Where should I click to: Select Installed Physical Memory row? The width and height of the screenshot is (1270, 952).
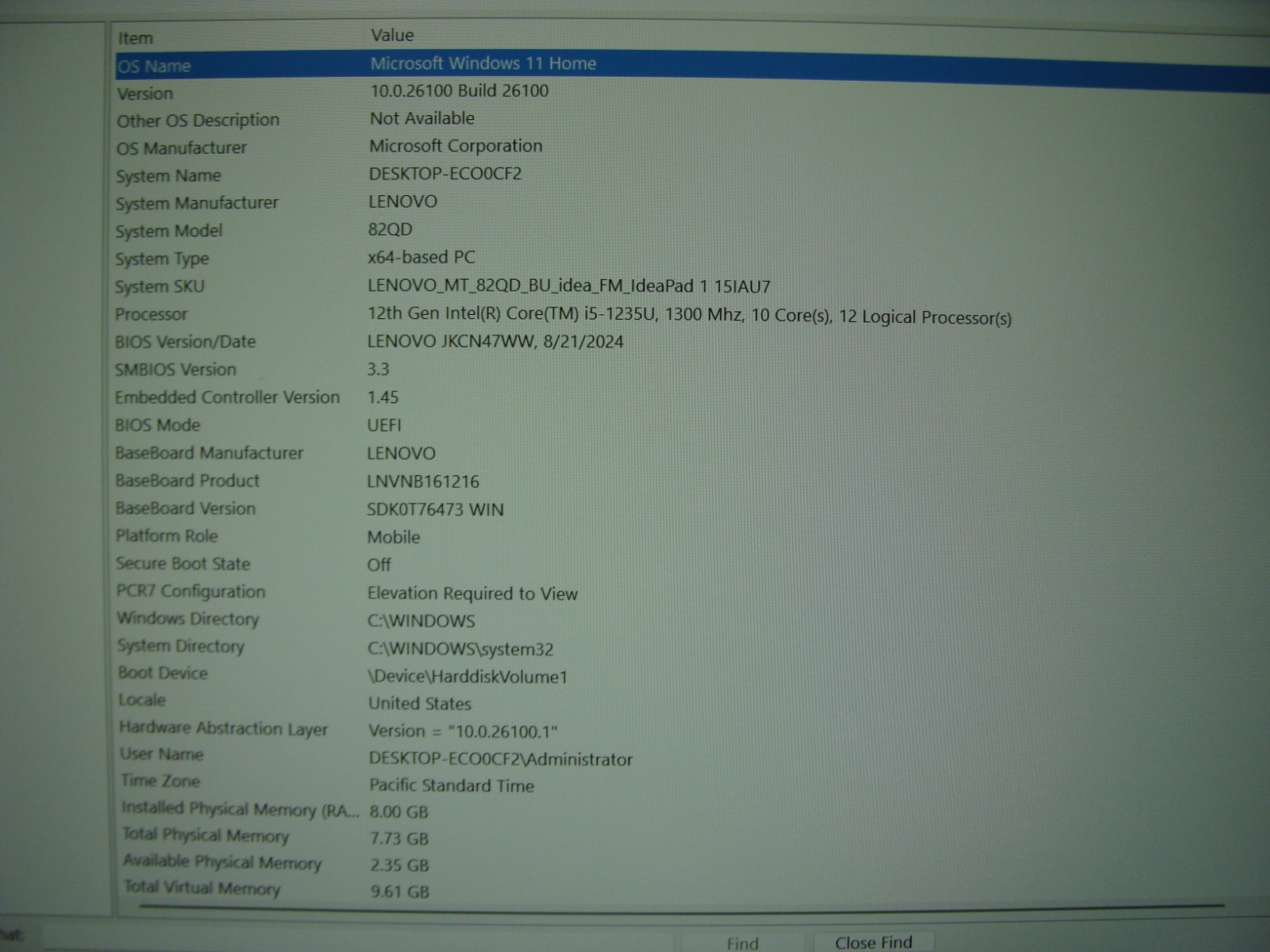(241, 809)
